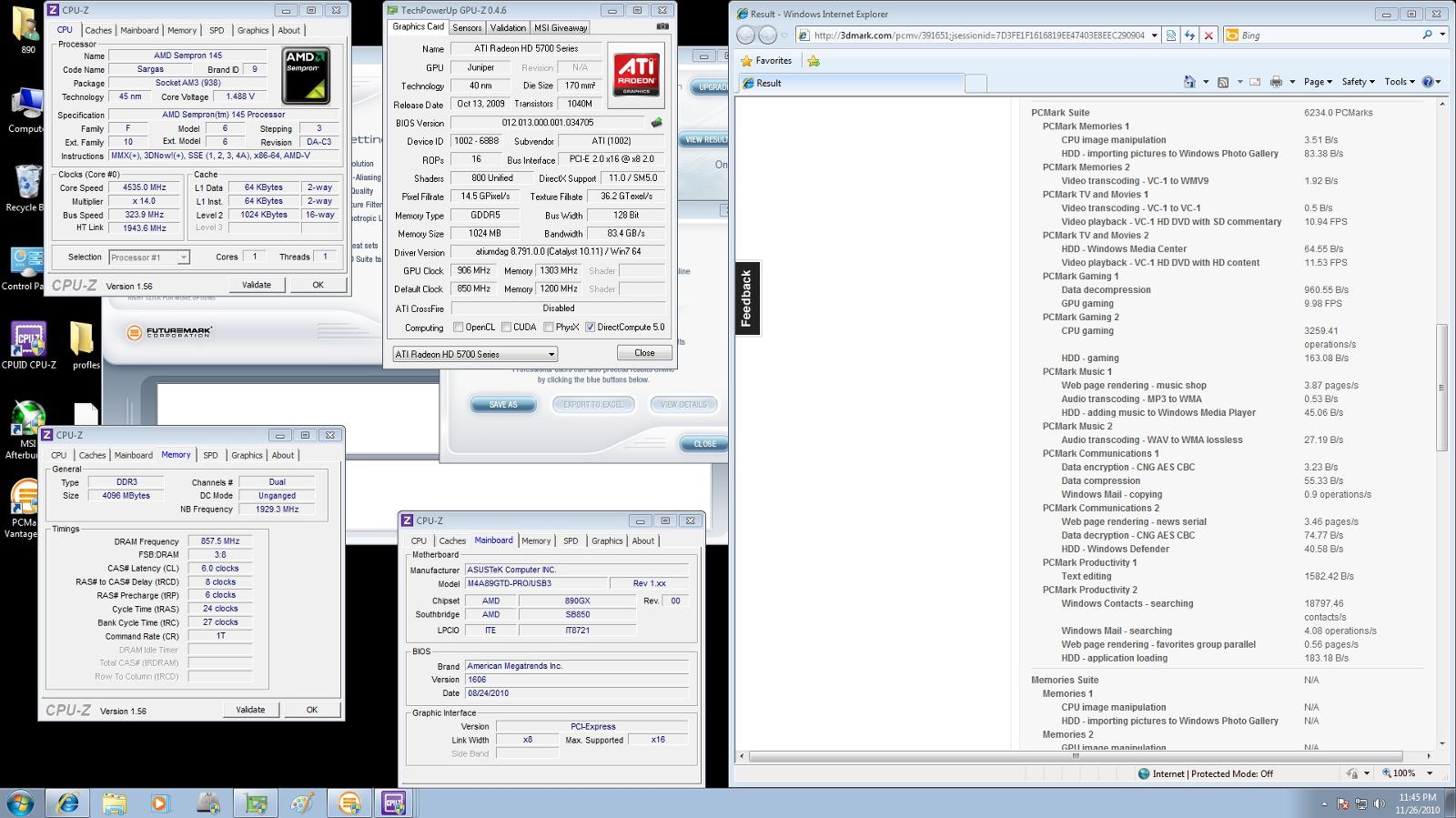The height and width of the screenshot is (818, 1456).
Task: Open the ATI Radeon HD 5700 Series dropdown
Action: coord(475,354)
